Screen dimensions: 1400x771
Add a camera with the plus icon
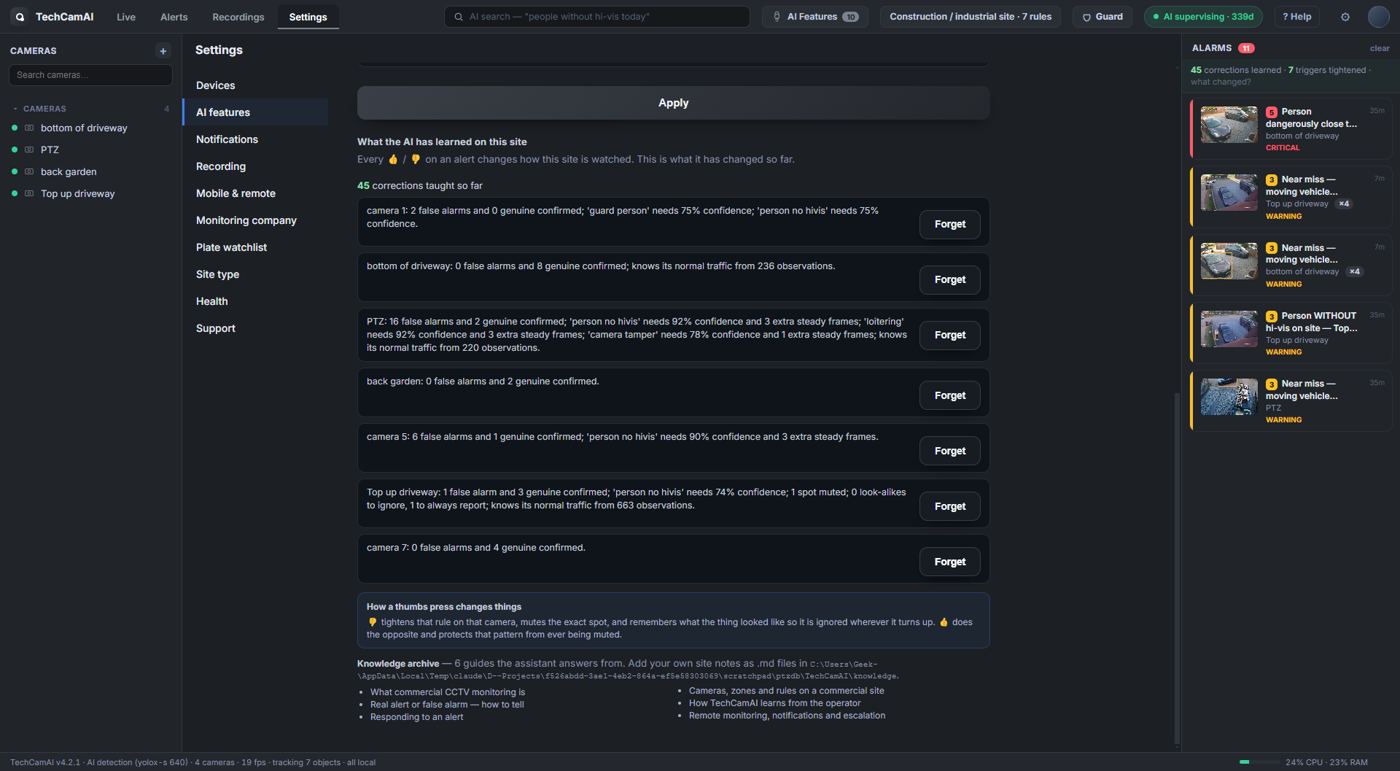(x=163, y=51)
